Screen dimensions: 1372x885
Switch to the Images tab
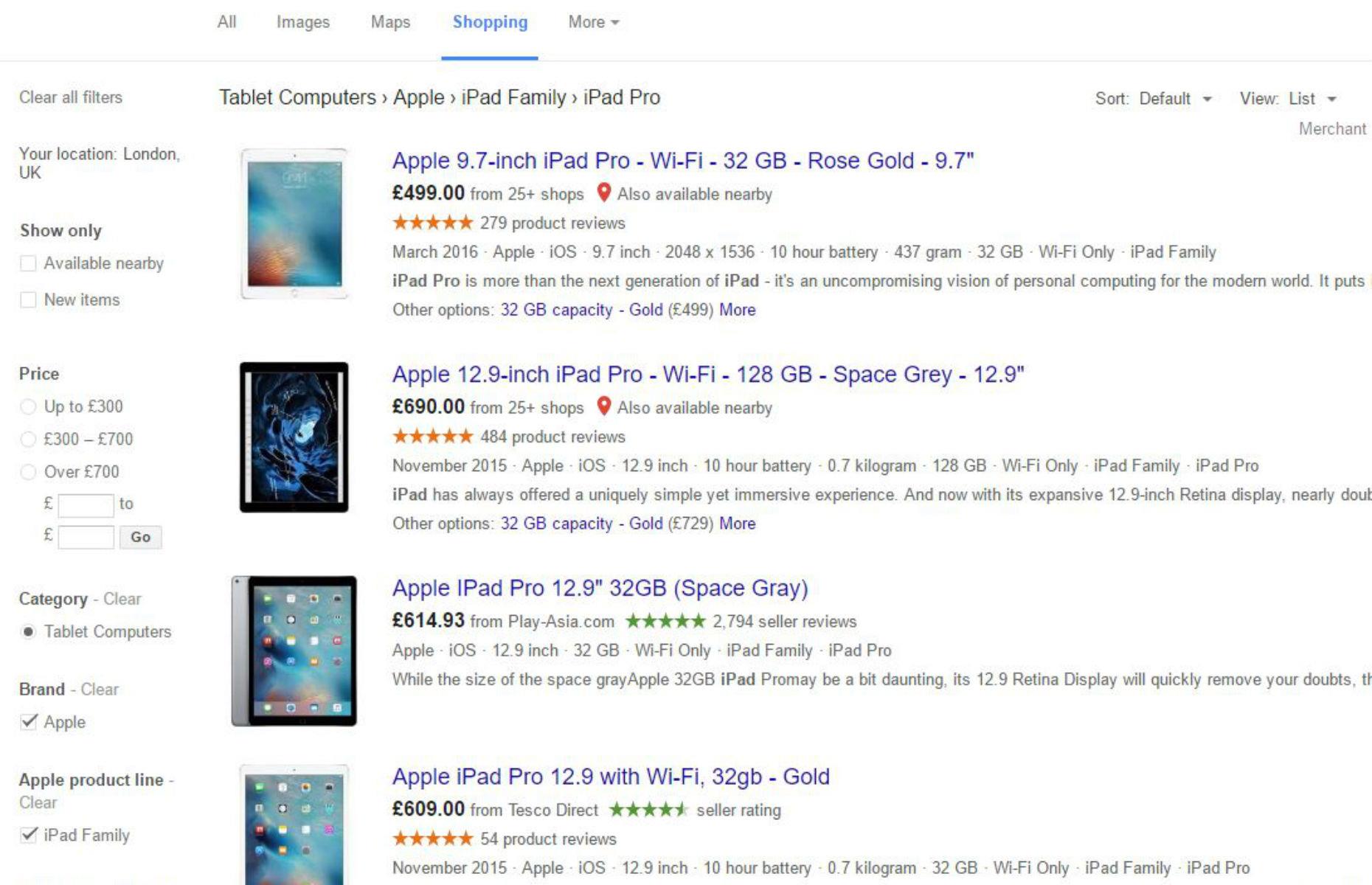pos(302,22)
